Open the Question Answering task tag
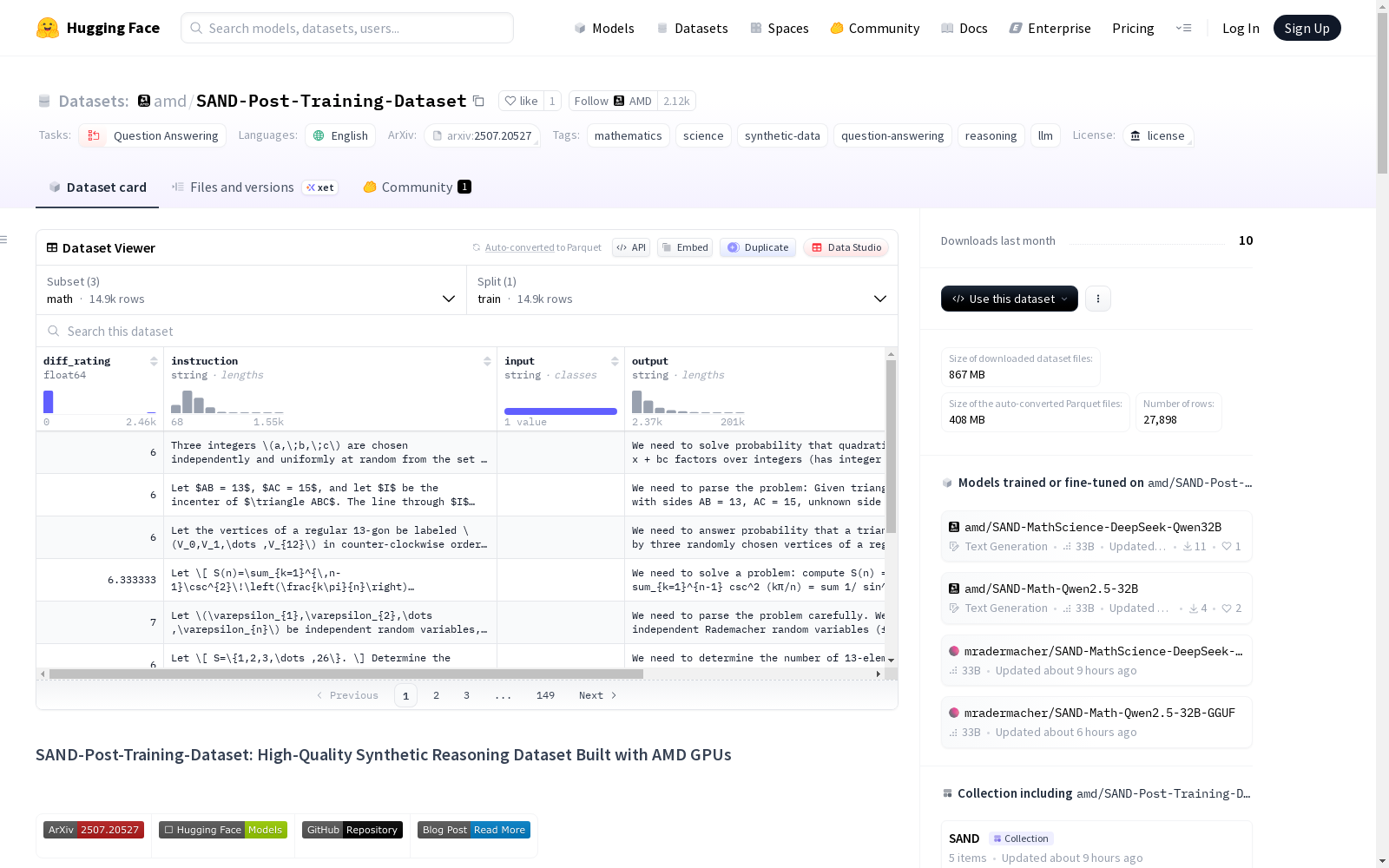Viewport: 1389px width, 868px height. coord(153,135)
